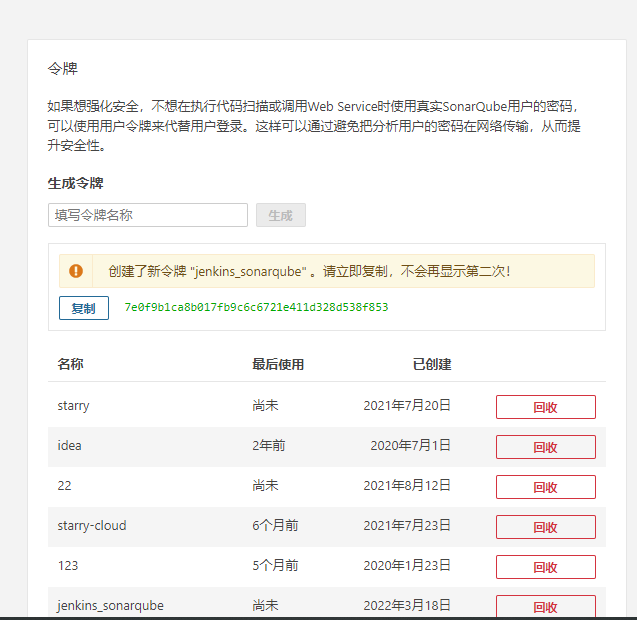This screenshot has width=637, height=620.
Task: Click the 生成 generate button
Action: (281, 215)
